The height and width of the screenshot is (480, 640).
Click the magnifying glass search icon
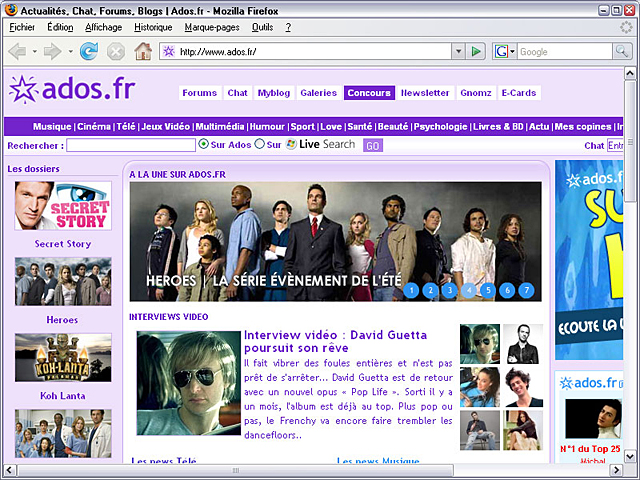[622, 51]
